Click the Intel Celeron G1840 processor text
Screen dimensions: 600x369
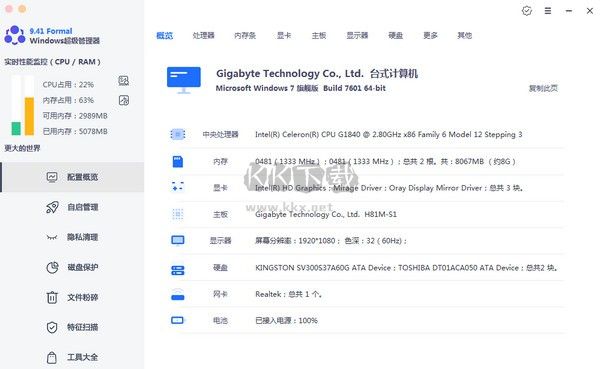tap(389, 134)
